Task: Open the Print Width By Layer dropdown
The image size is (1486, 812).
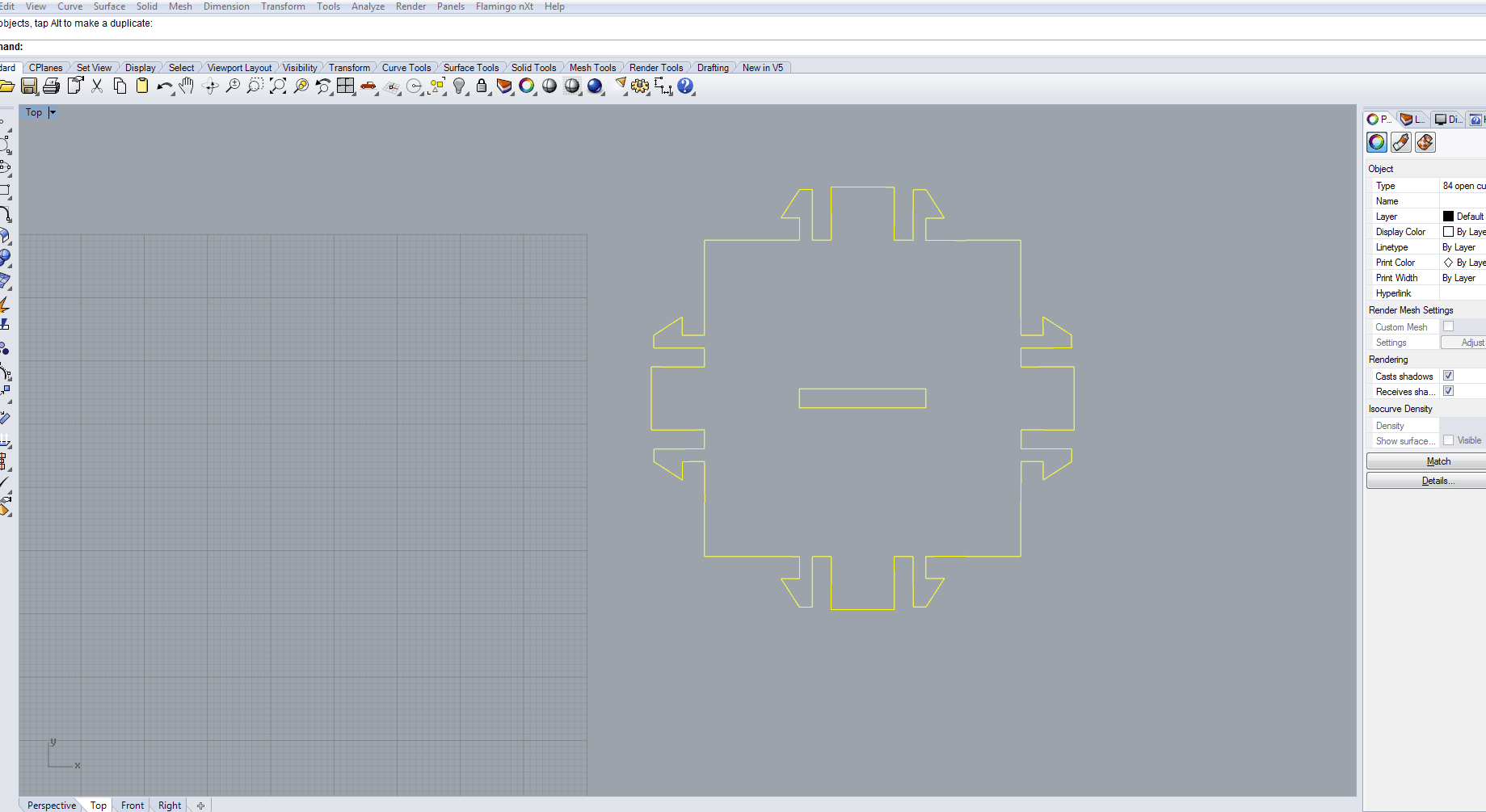Action: [1463, 278]
